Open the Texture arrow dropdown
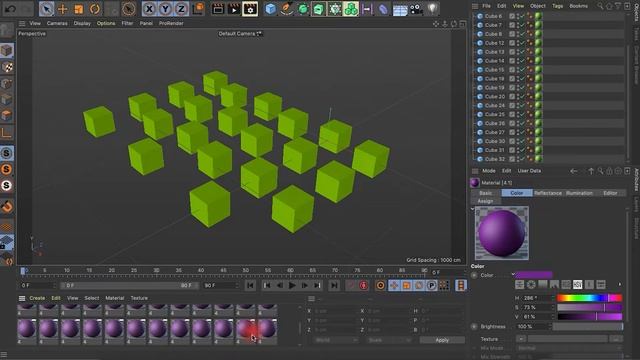This screenshot has height=360, width=640. [520, 339]
